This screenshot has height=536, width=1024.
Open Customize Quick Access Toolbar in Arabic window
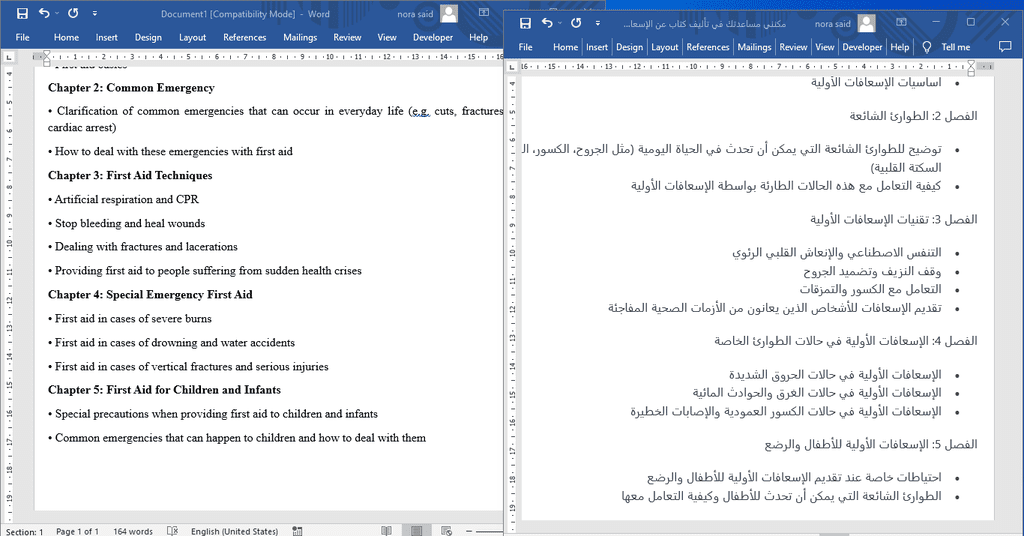598,24
